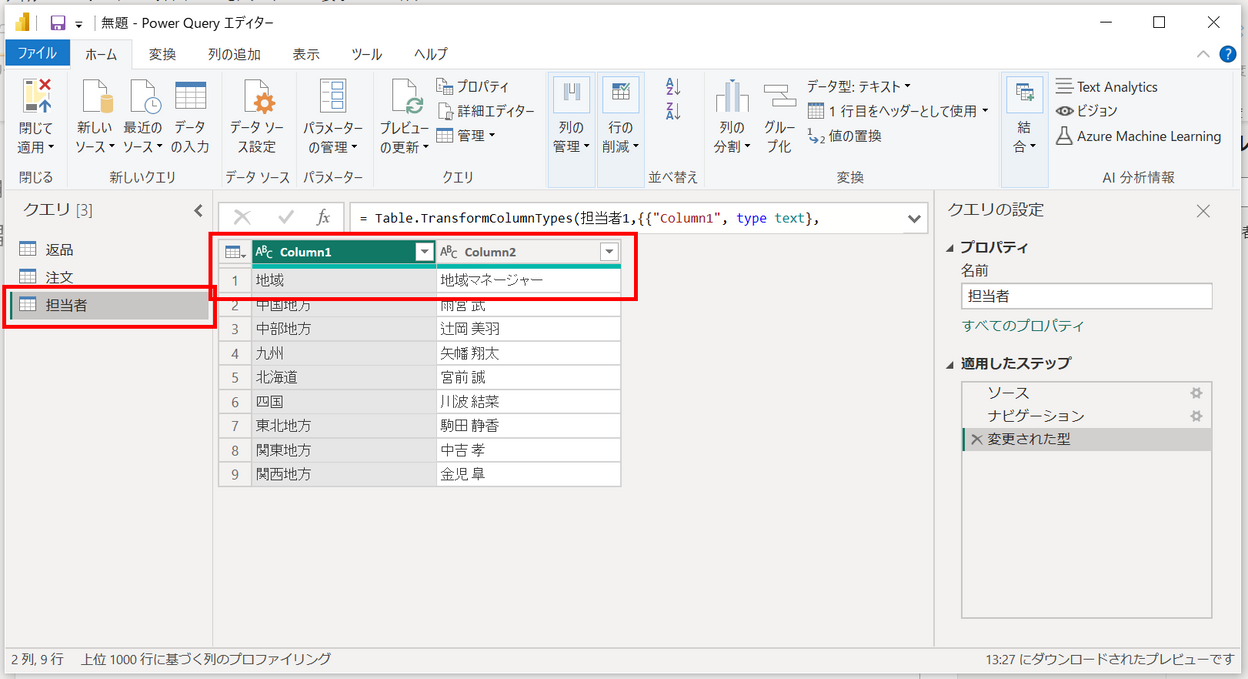1248x679 pixels.
Task: Expand the formula bar with the chevron
Action: (x=914, y=218)
